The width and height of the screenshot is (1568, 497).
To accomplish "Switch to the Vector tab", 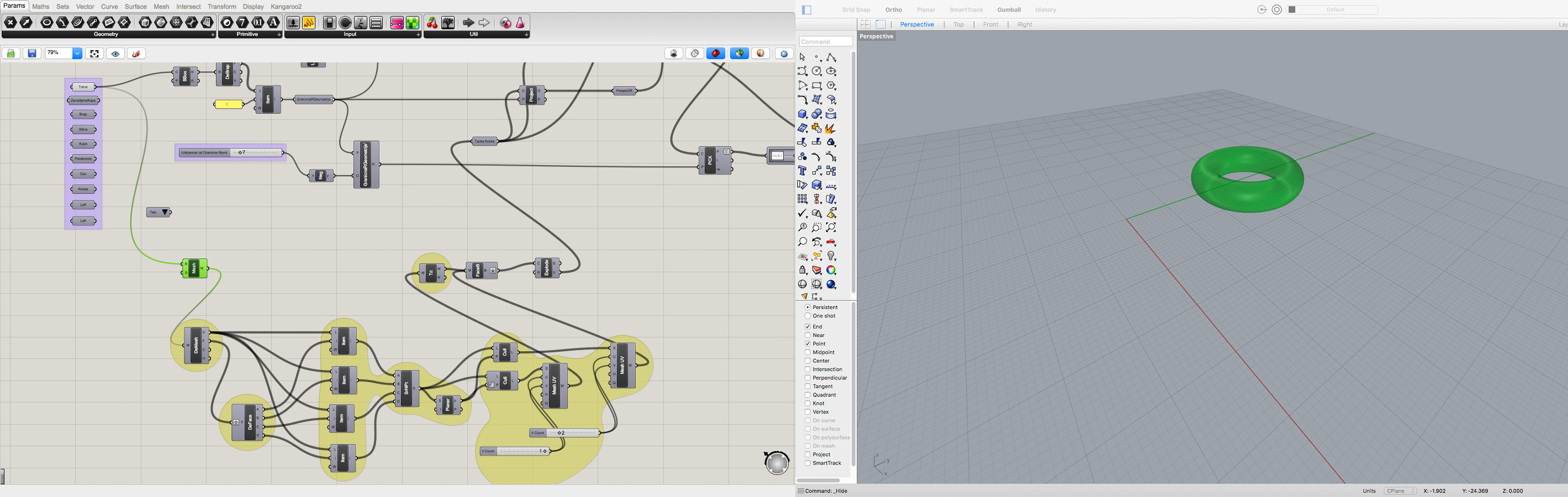I will click(x=85, y=7).
